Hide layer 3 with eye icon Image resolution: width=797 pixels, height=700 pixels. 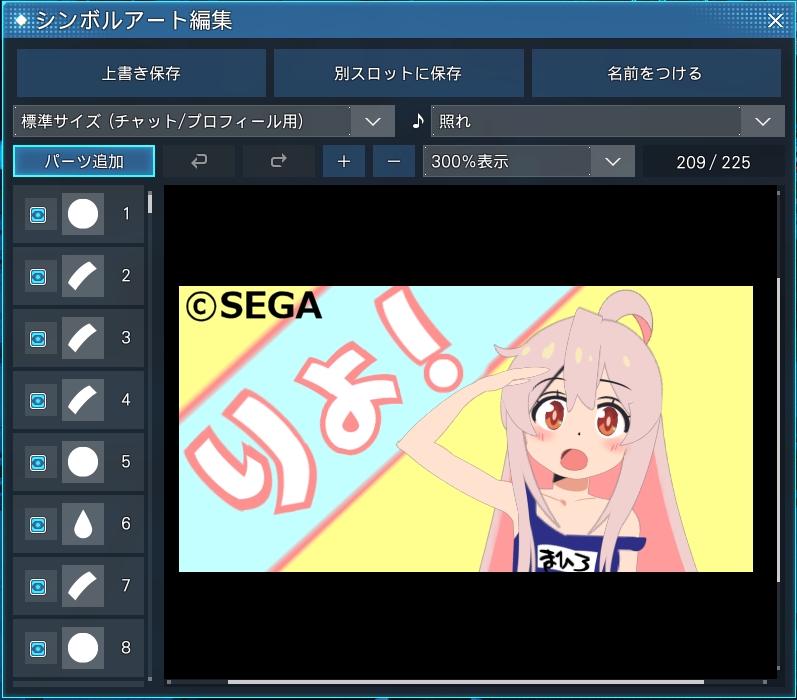click(x=38, y=339)
